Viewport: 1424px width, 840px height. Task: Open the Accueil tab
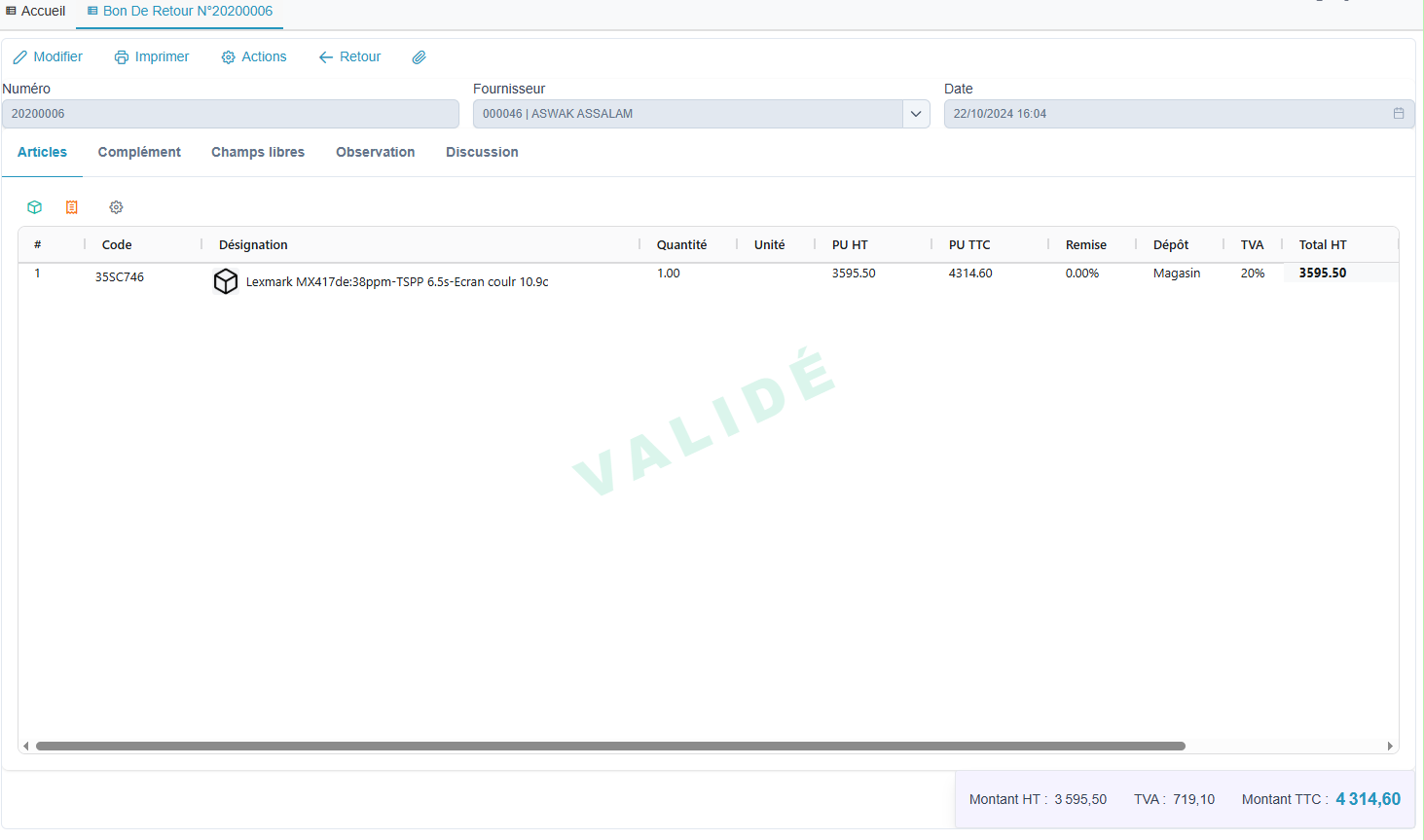pos(36,11)
